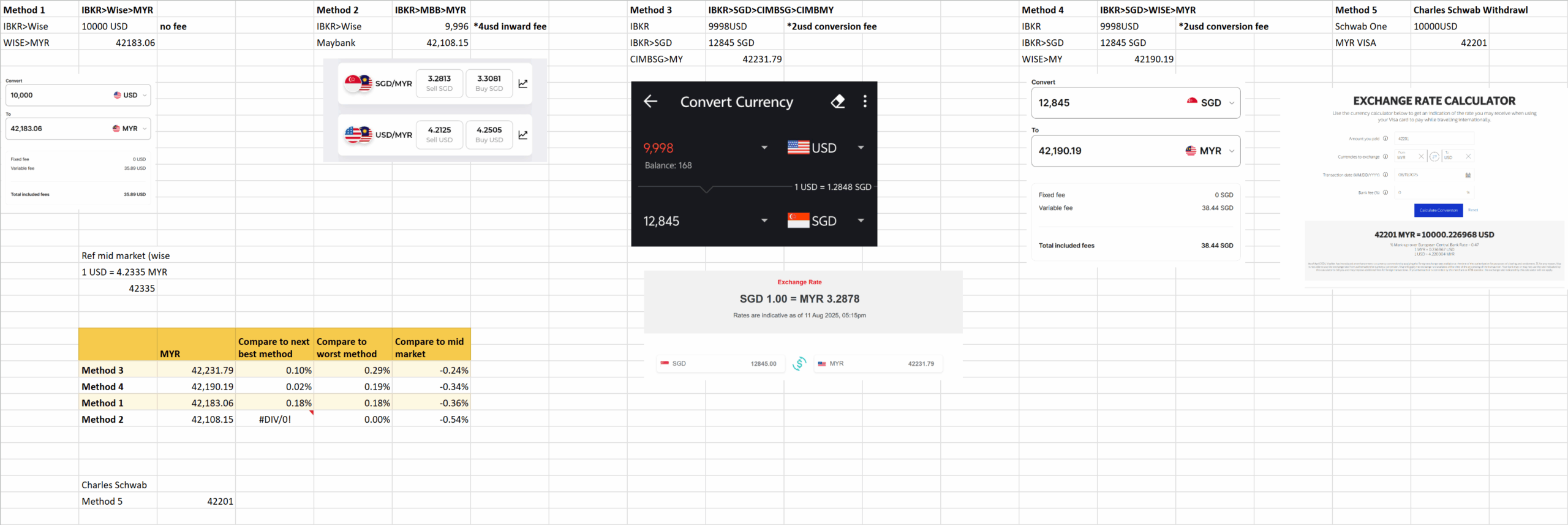Open the SGD/MYR rate chart icon
The height and width of the screenshot is (525, 1568).
click(523, 84)
